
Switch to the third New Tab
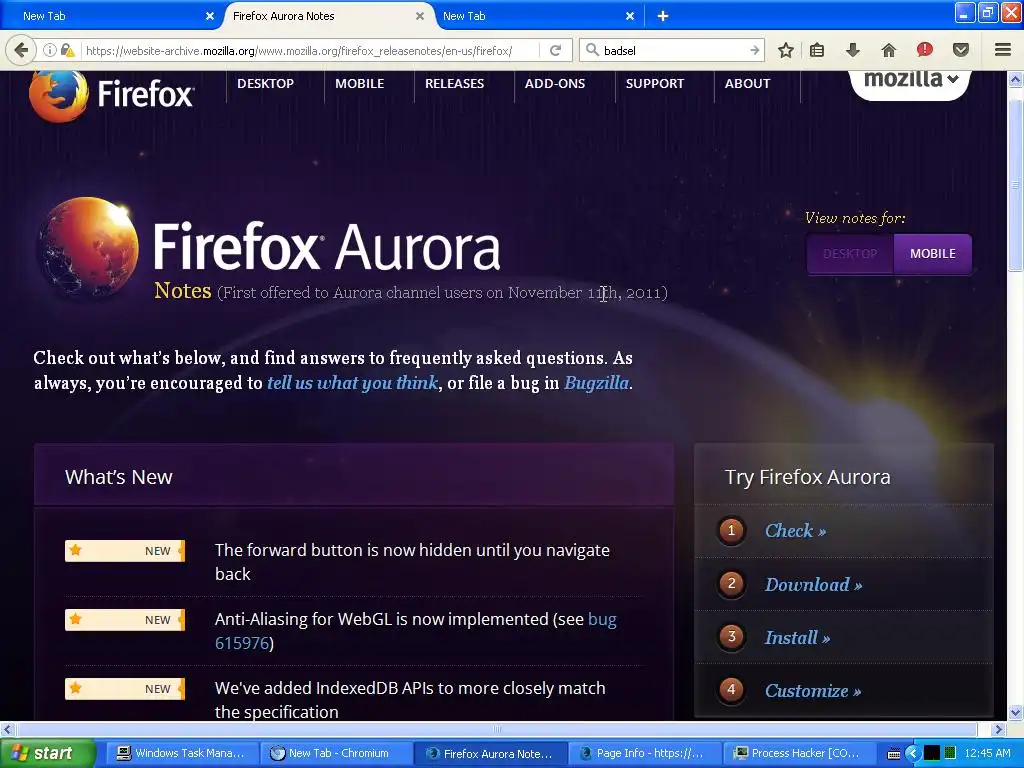pos(536,16)
